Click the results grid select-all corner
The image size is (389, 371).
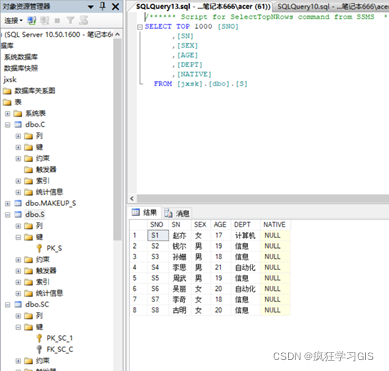pyautogui.click(x=138, y=225)
